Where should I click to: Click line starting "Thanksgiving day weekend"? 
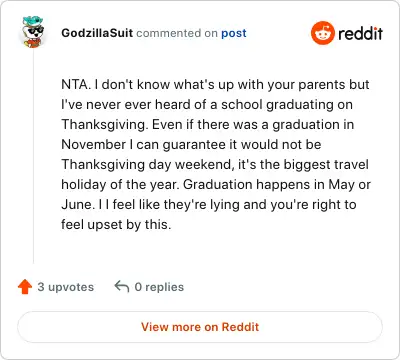(x=215, y=164)
